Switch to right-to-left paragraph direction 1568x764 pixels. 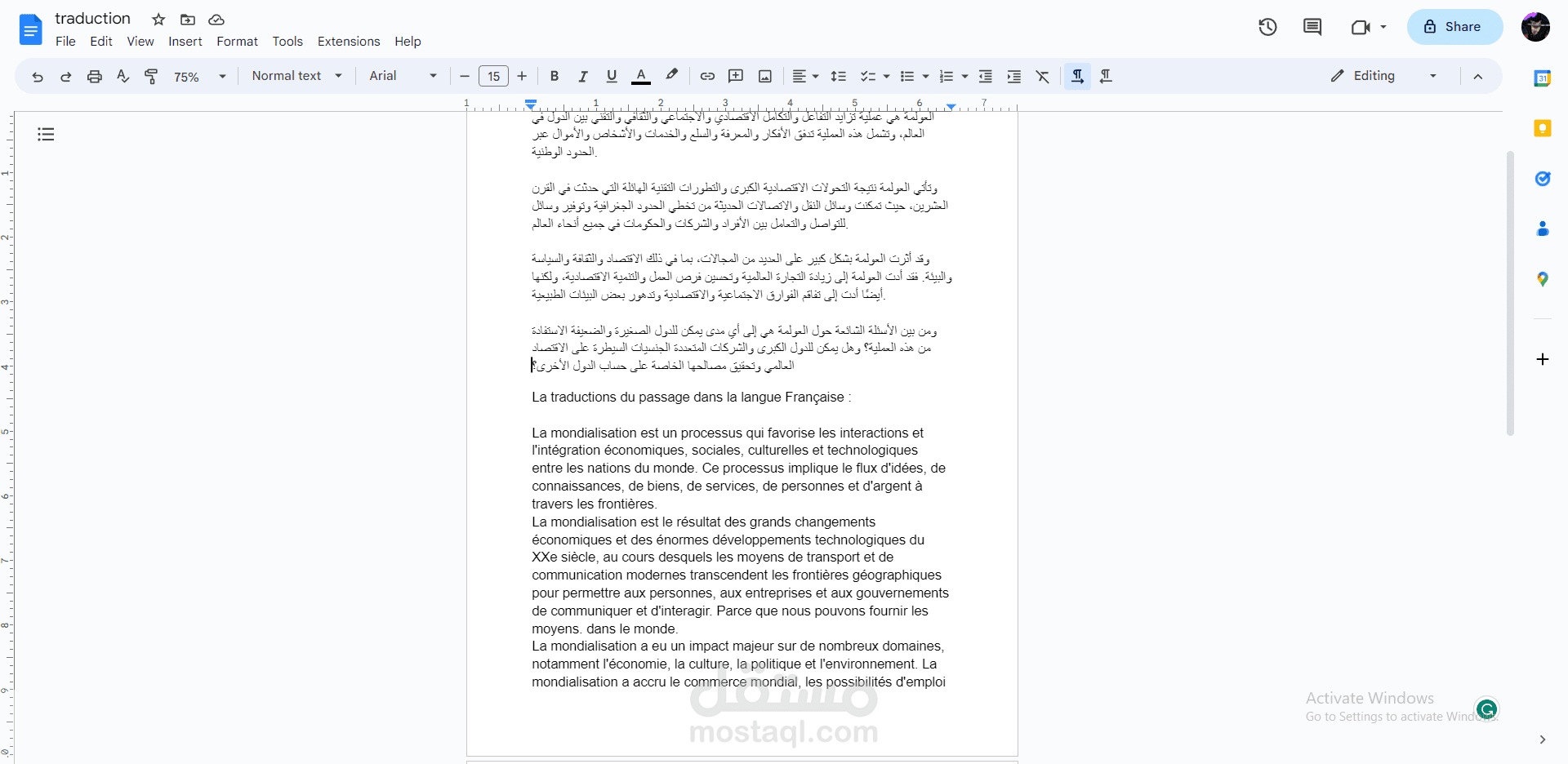click(1106, 76)
